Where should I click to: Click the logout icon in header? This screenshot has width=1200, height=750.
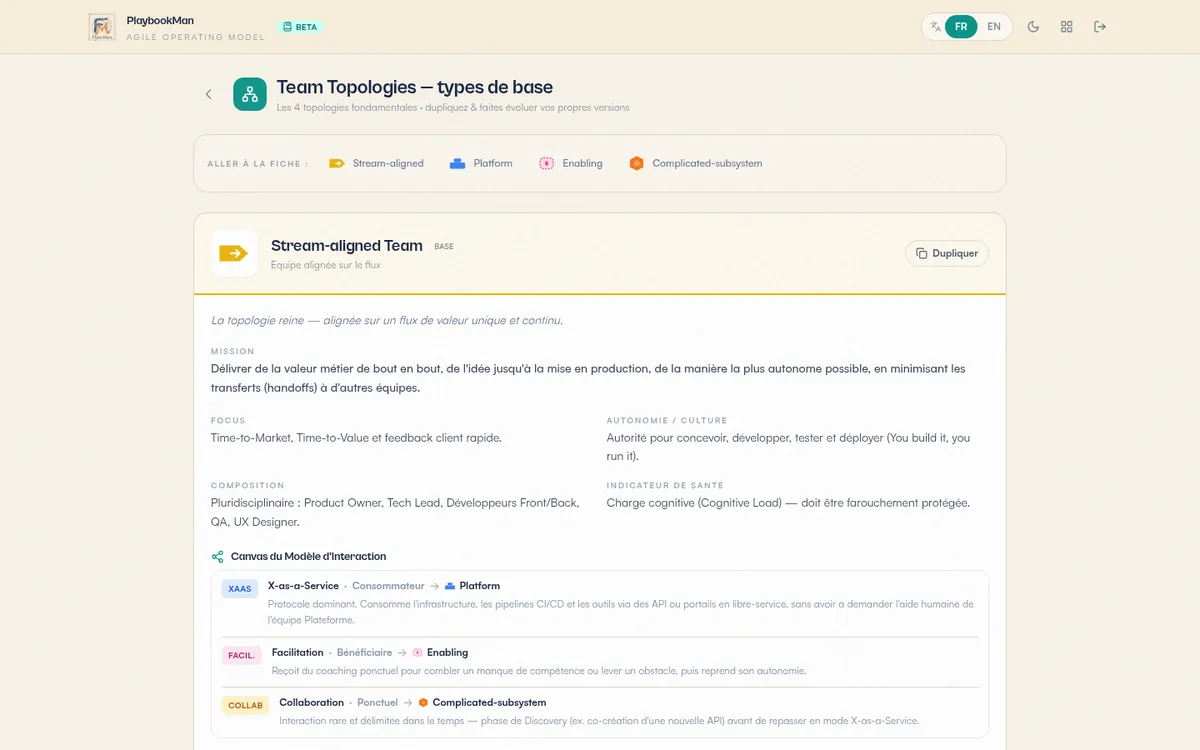(1100, 27)
